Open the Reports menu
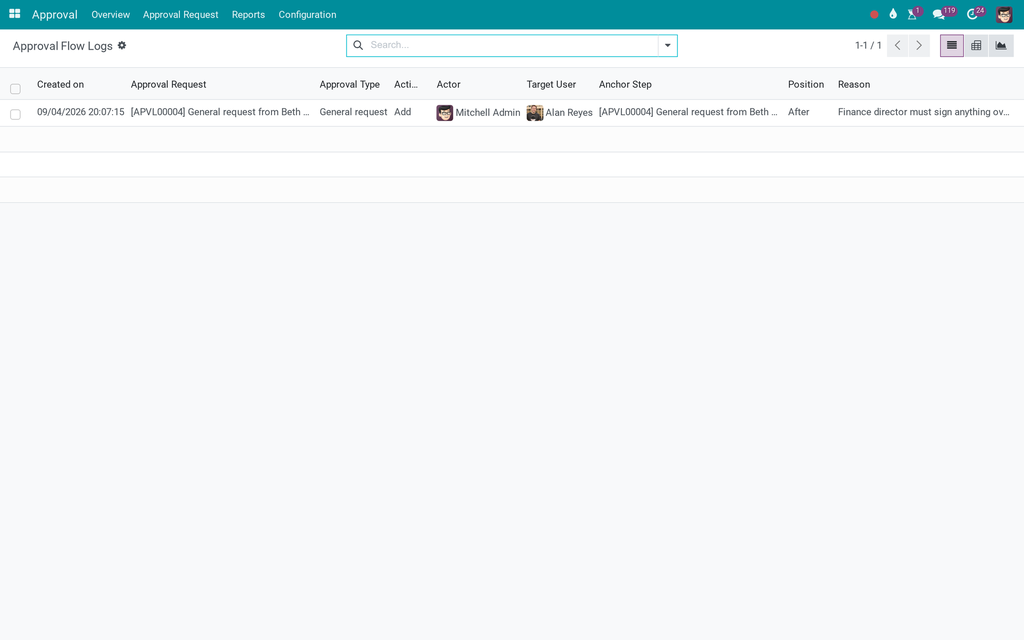The width and height of the screenshot is (1024, 640). point(248,14)
